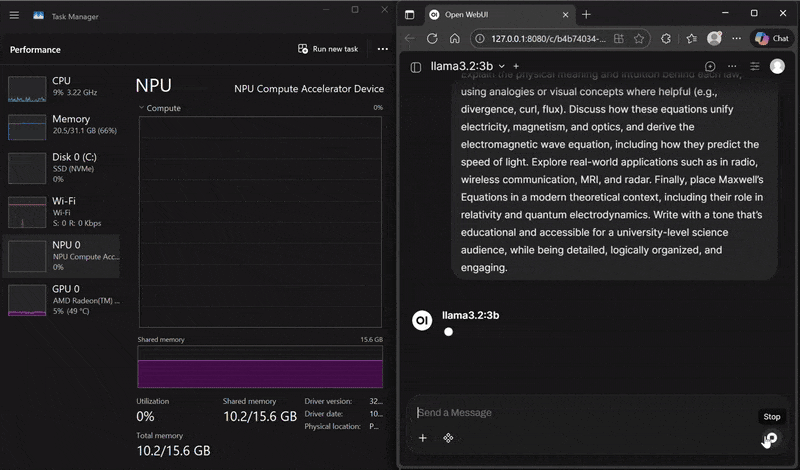Collapse the Compute graph chevron
This screenshot has width=800, height=470.
(x=141, y=108)
